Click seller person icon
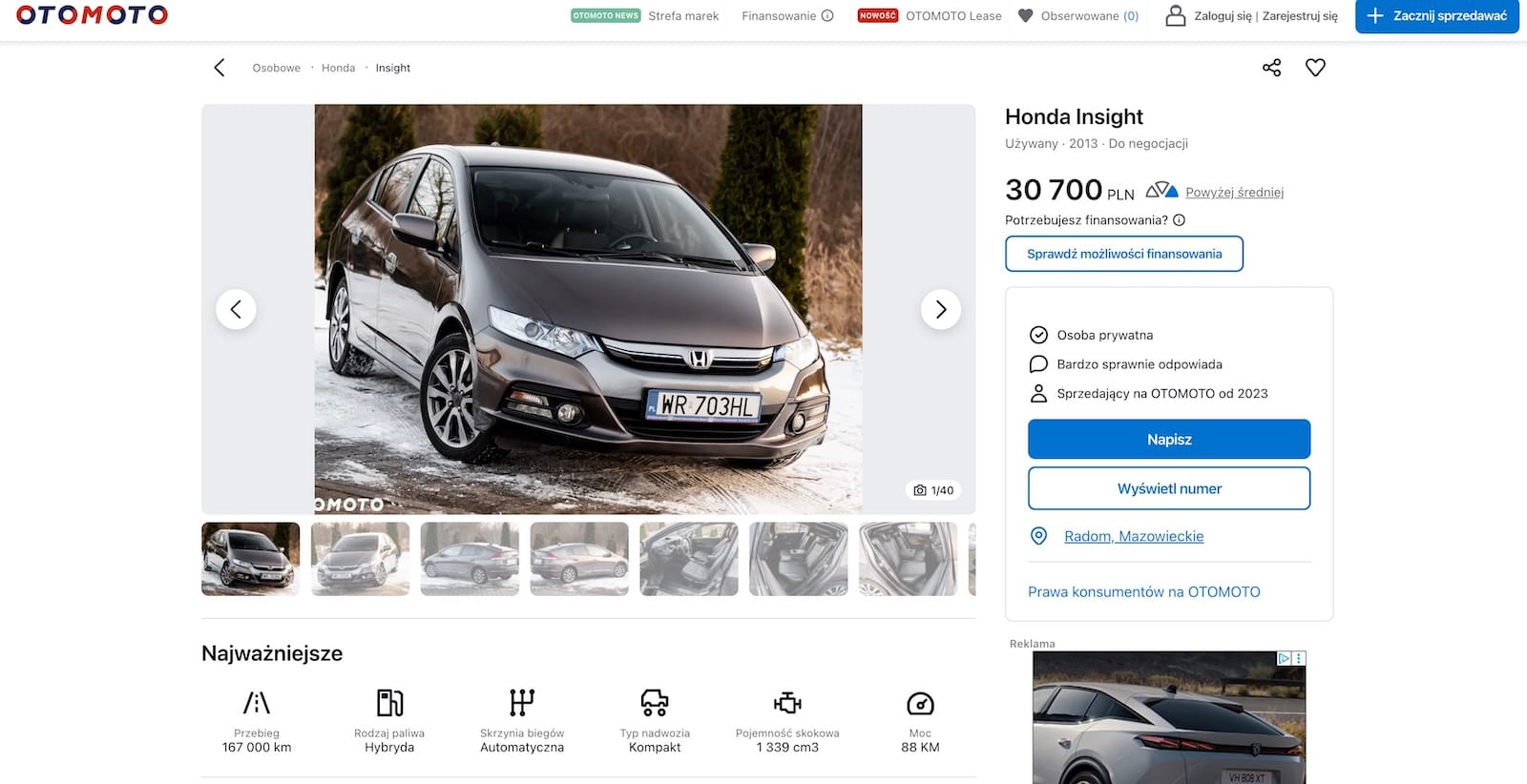1527x784 pixels. pyautogui.click(x=1038, y=393)
